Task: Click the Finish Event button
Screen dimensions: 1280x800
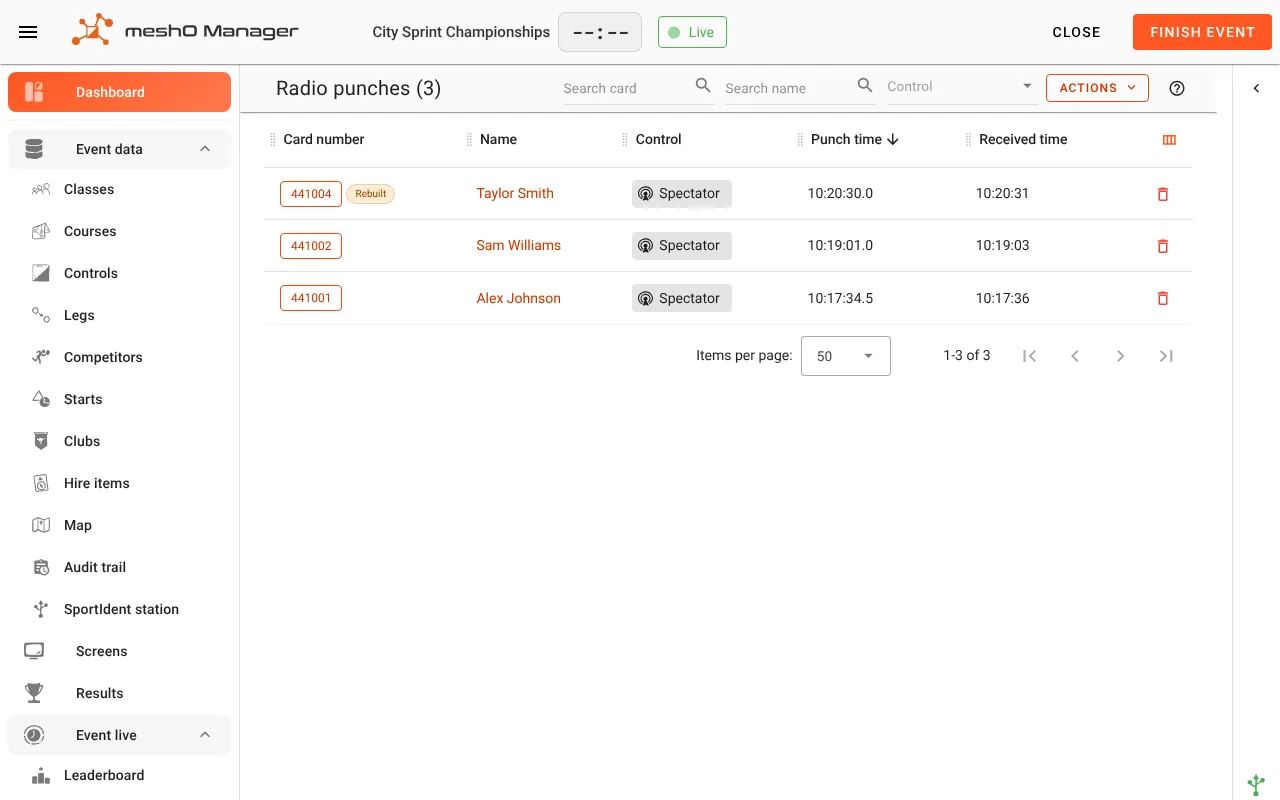Action: pyautogui.click(x=1202, y=32)
